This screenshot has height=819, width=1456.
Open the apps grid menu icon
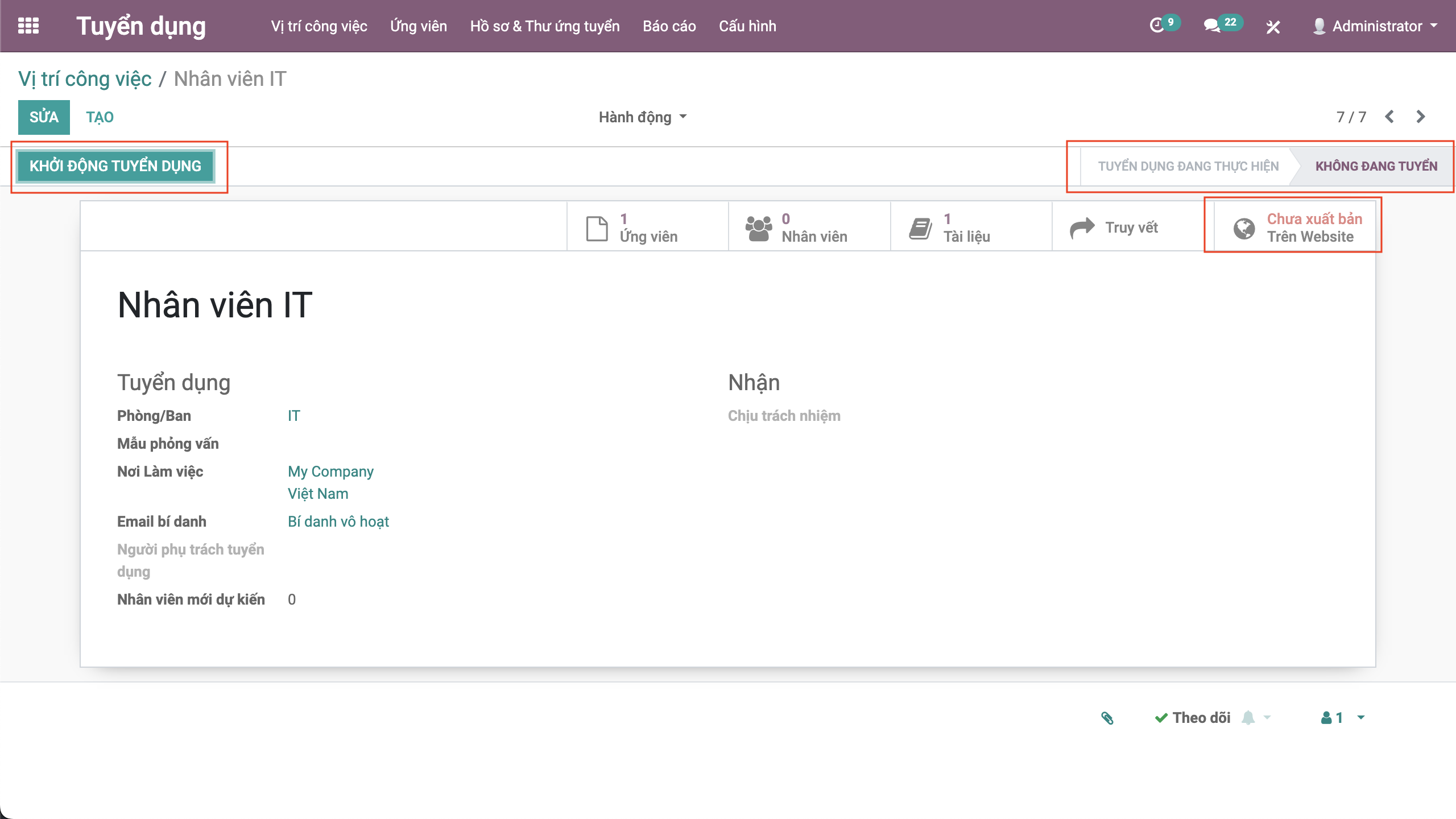tap(28, 26)
